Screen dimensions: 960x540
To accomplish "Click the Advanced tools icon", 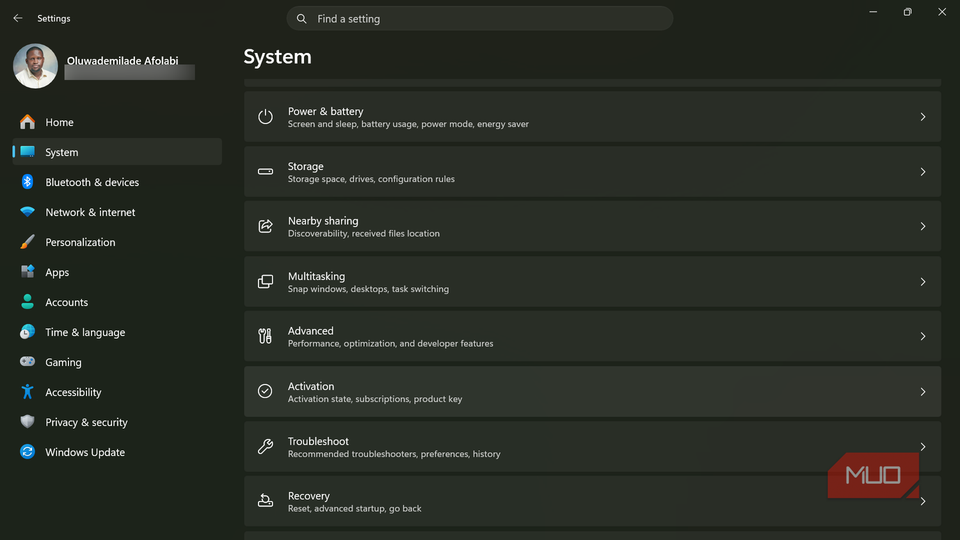I will 265,336.
